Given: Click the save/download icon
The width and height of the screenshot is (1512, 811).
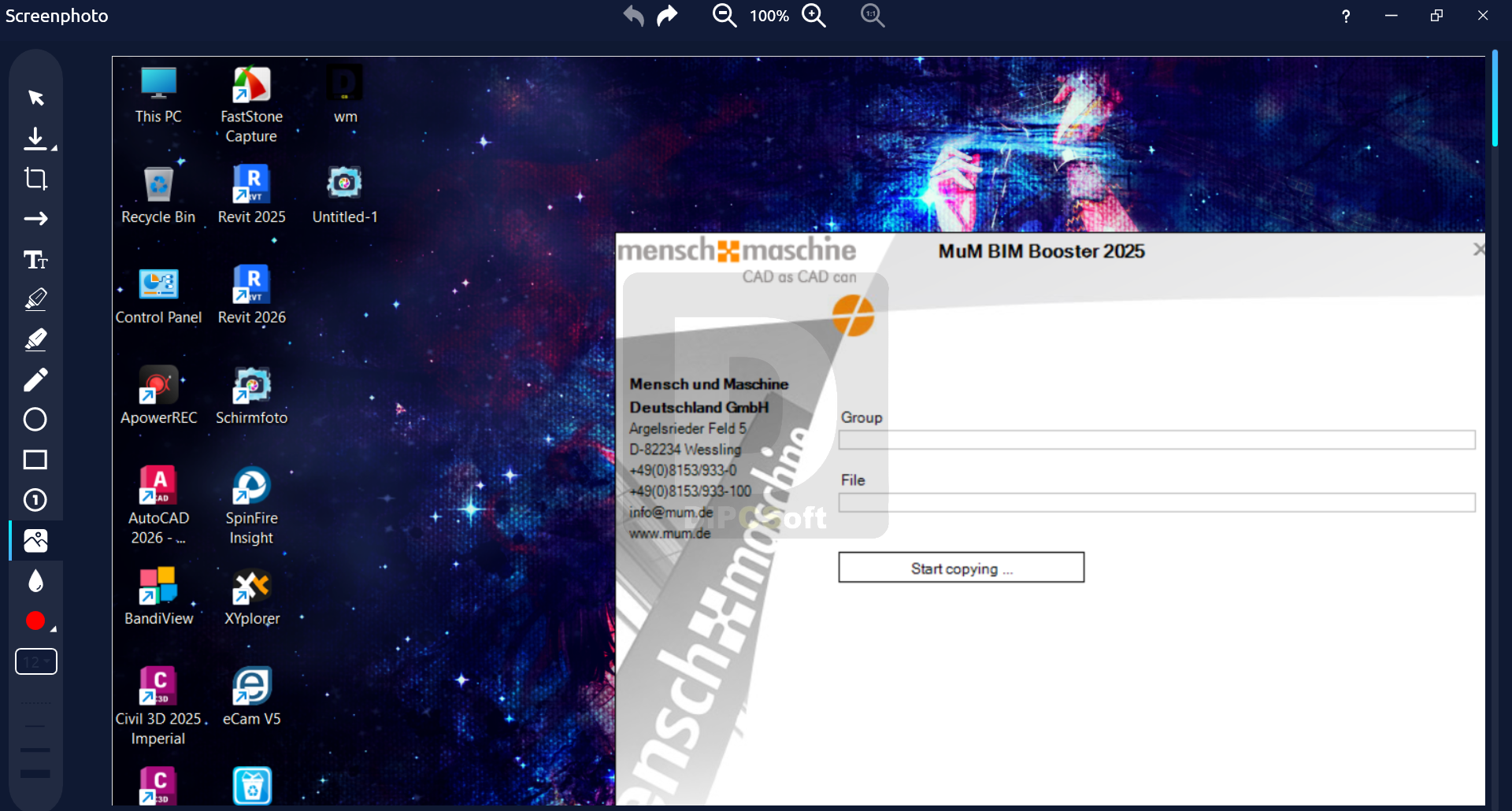Looking at the screenshot, I should tap(35, 139).
